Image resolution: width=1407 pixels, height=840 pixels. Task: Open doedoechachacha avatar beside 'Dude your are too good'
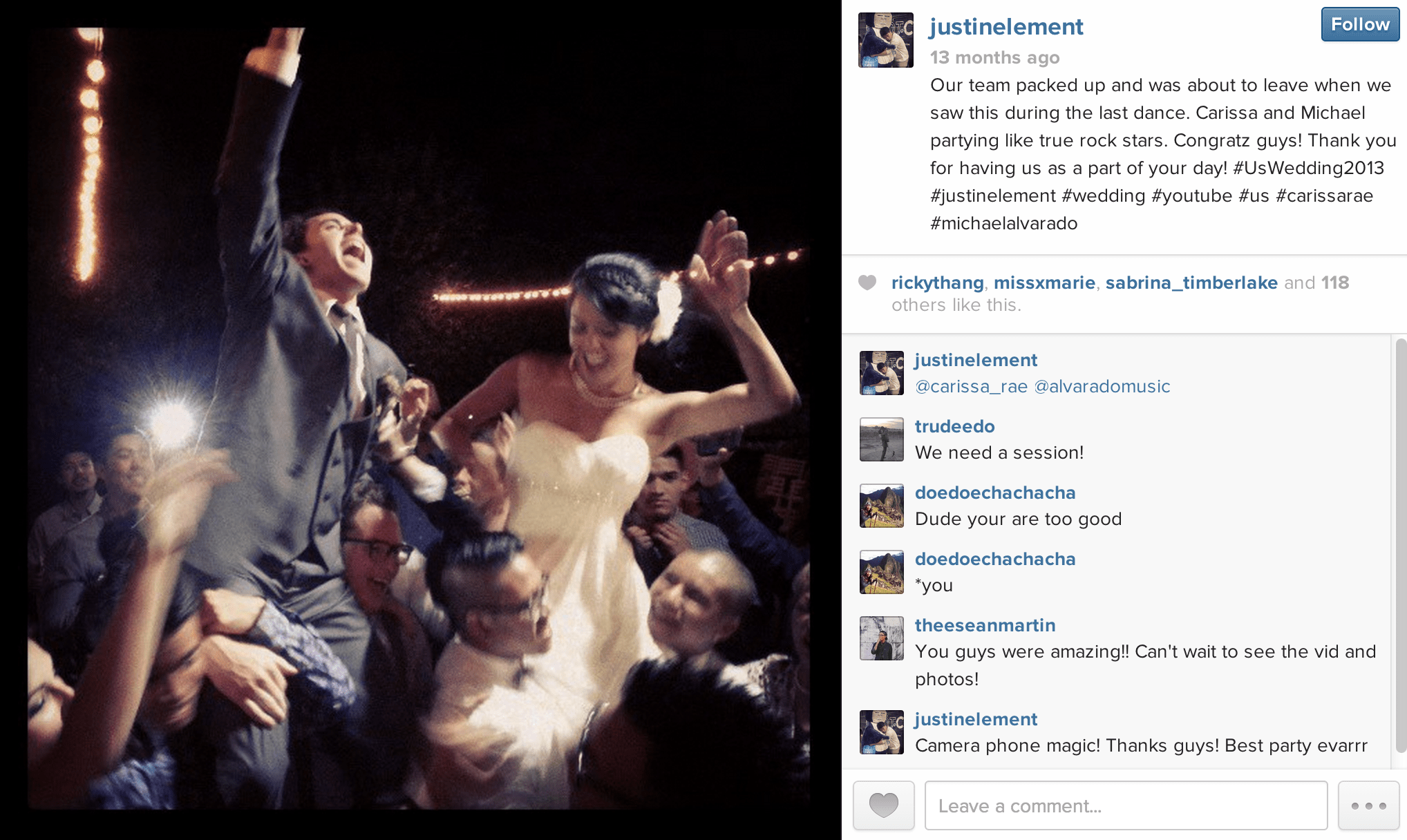[x=882, y=506]
